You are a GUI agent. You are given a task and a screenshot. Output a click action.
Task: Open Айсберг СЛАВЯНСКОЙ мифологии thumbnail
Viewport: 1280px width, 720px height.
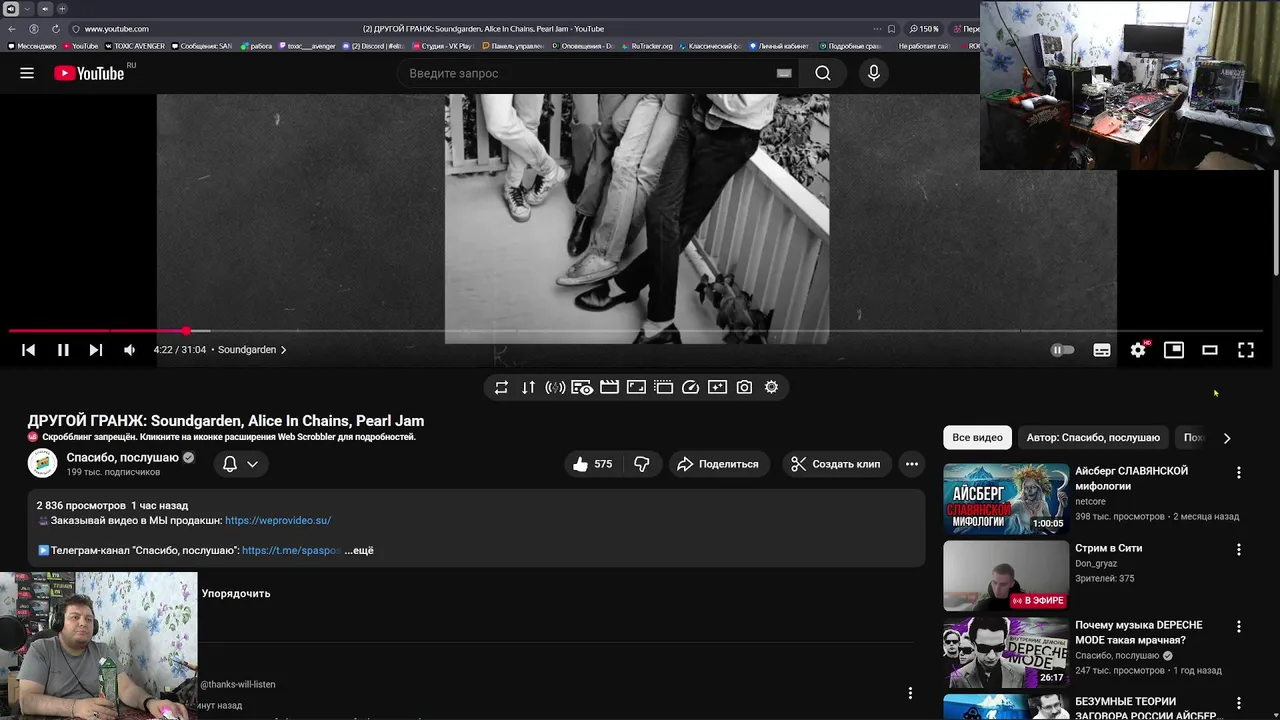click(1006, 499)
